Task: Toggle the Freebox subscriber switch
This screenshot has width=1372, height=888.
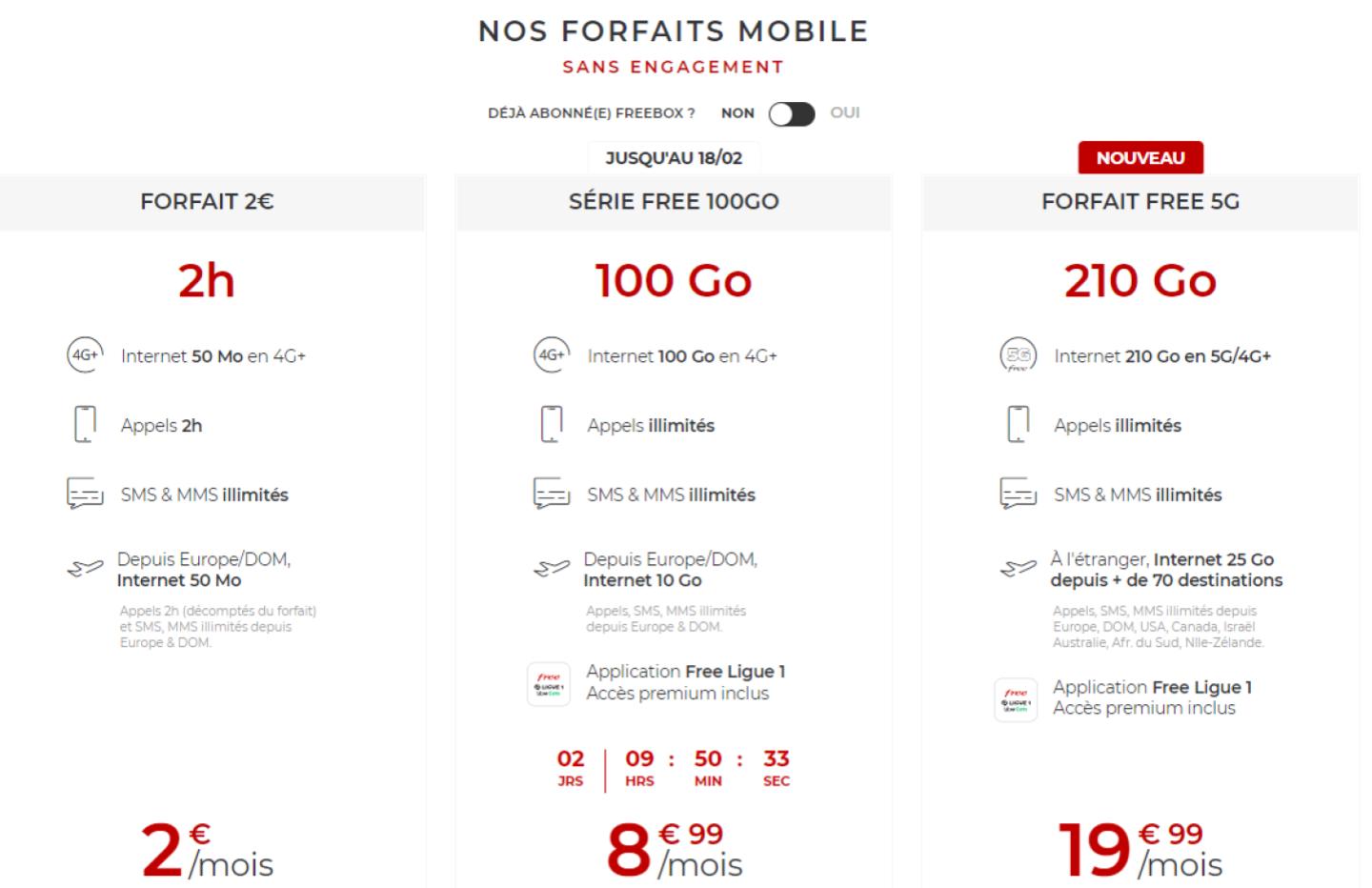Action: click(792, 114)
